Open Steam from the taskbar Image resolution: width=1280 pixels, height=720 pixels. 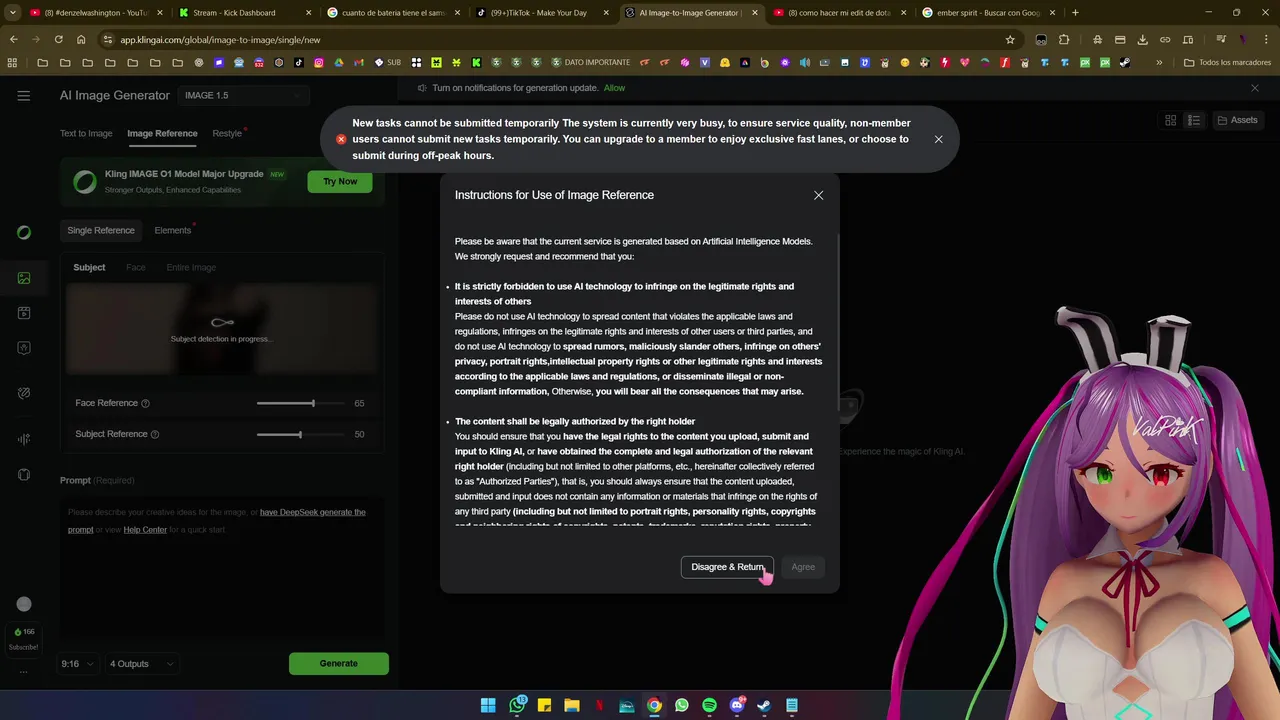click(x=764, y=705)
